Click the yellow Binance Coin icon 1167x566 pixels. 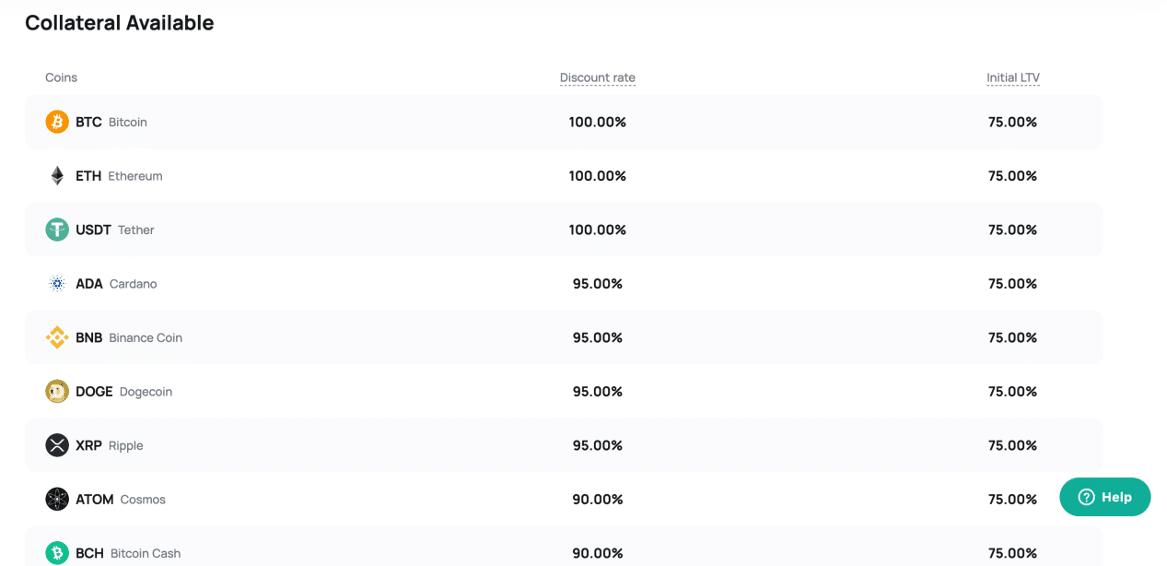(x=57, y=337)
